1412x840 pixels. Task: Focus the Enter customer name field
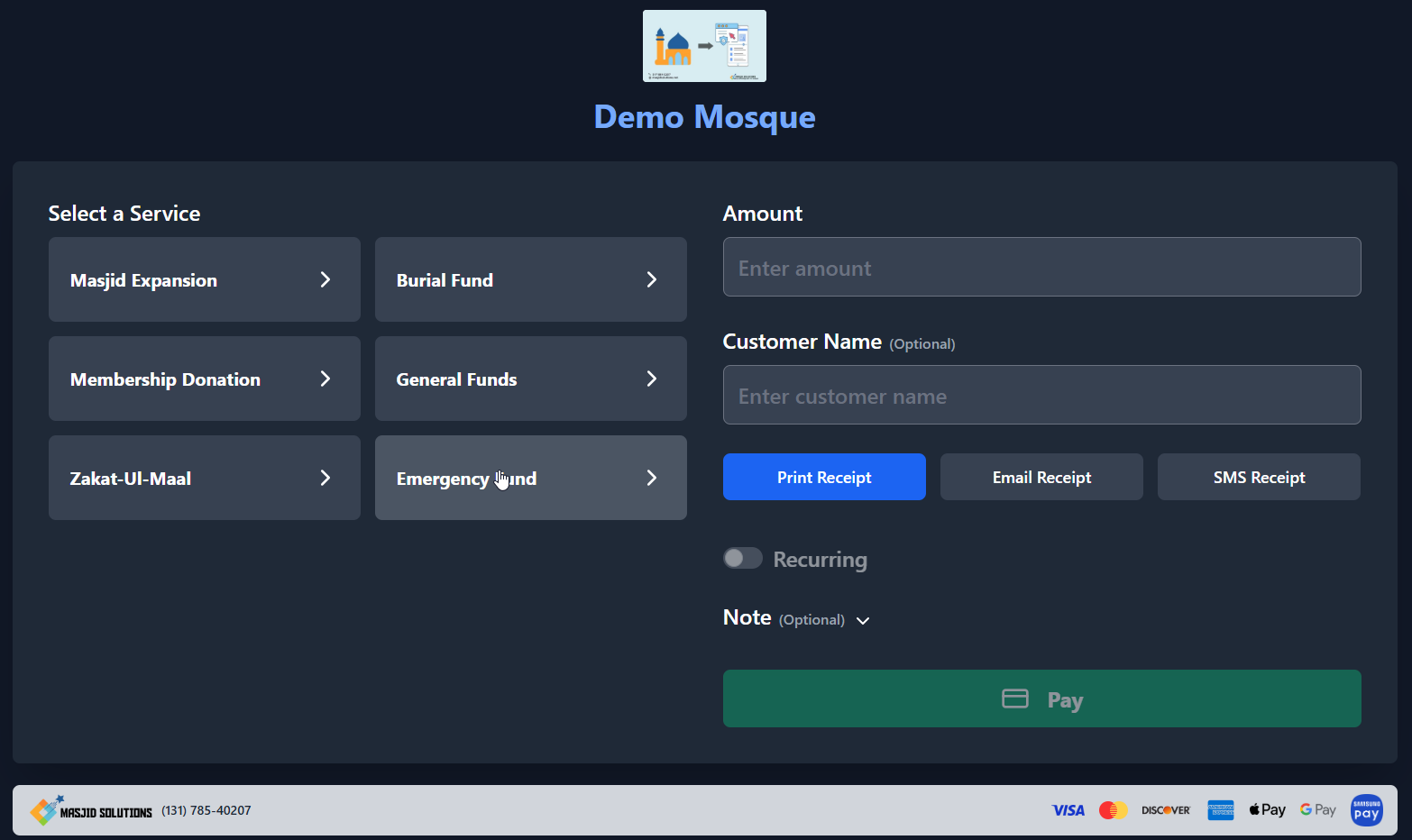pos(1042,395)
